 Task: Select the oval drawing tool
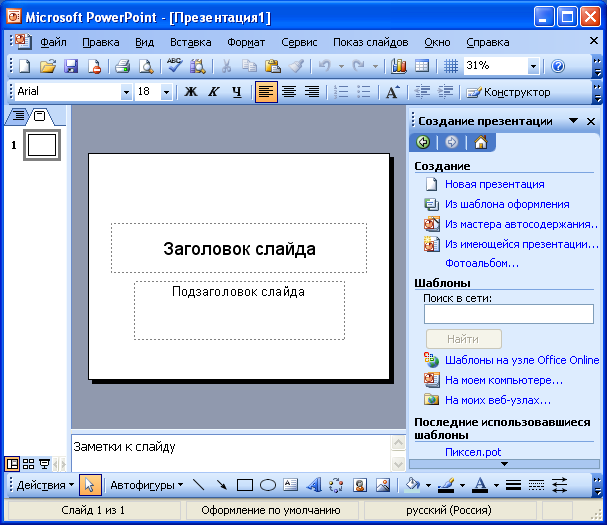(x=268, y=485)
